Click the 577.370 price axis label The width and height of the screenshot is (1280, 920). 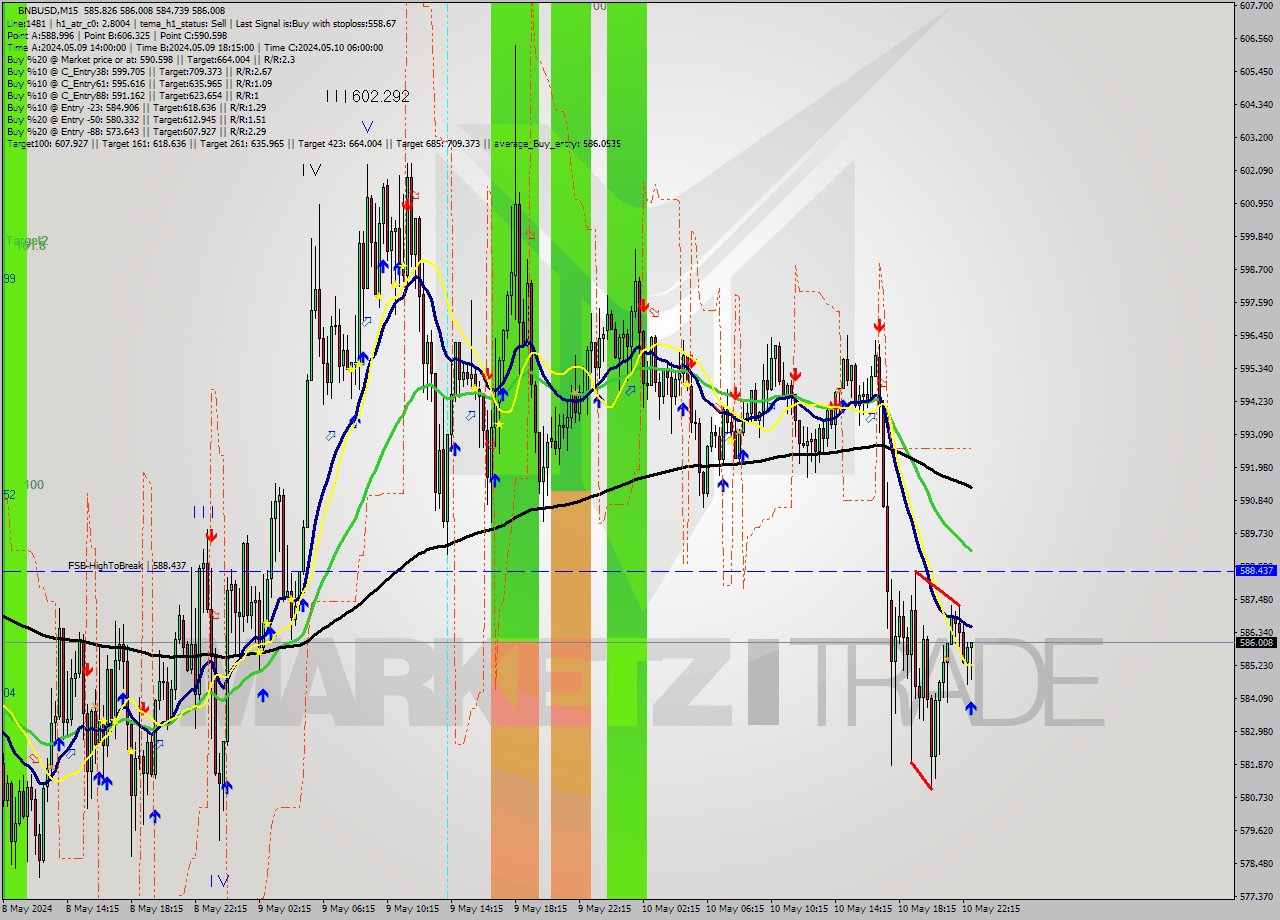pyautogui.click(x=1256, y=896)
